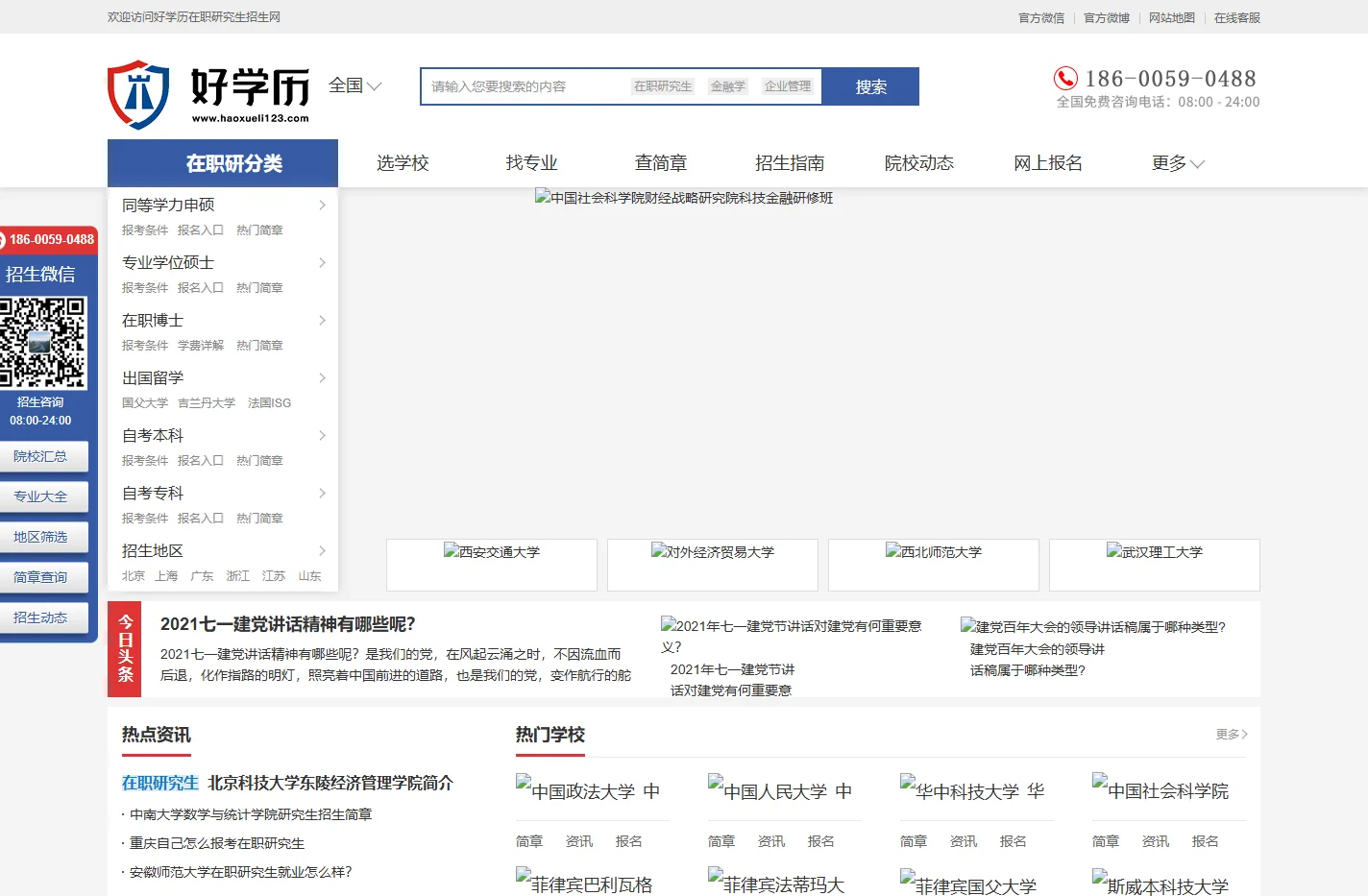Select the 金融学 search tag
This screenshot has height=896, width=1368.
point(728,86)
